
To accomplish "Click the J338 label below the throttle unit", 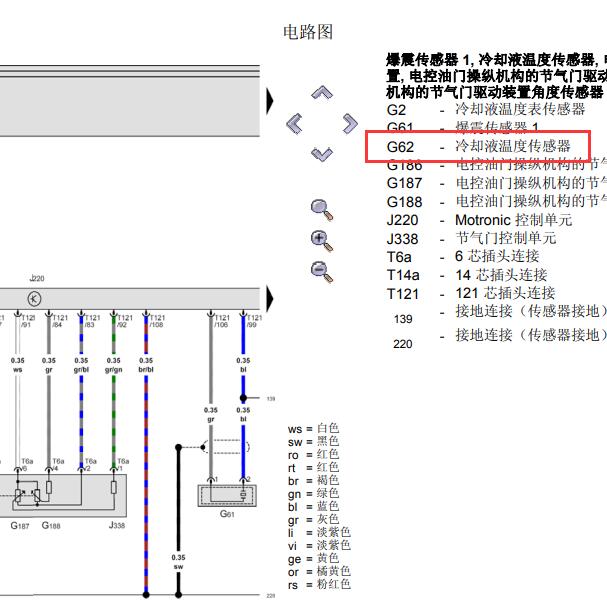I will [117, 525].
